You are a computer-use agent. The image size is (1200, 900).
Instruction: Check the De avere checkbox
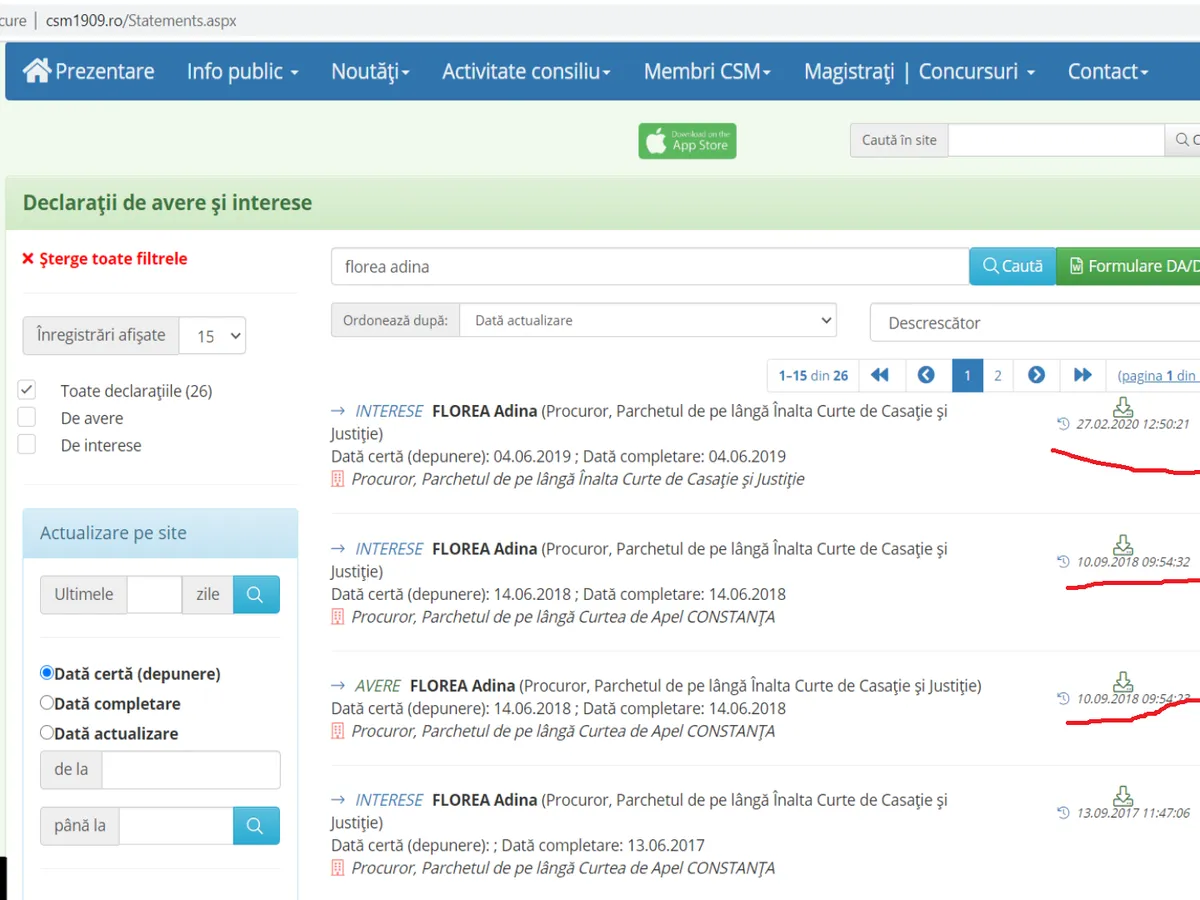coord(27,418)
